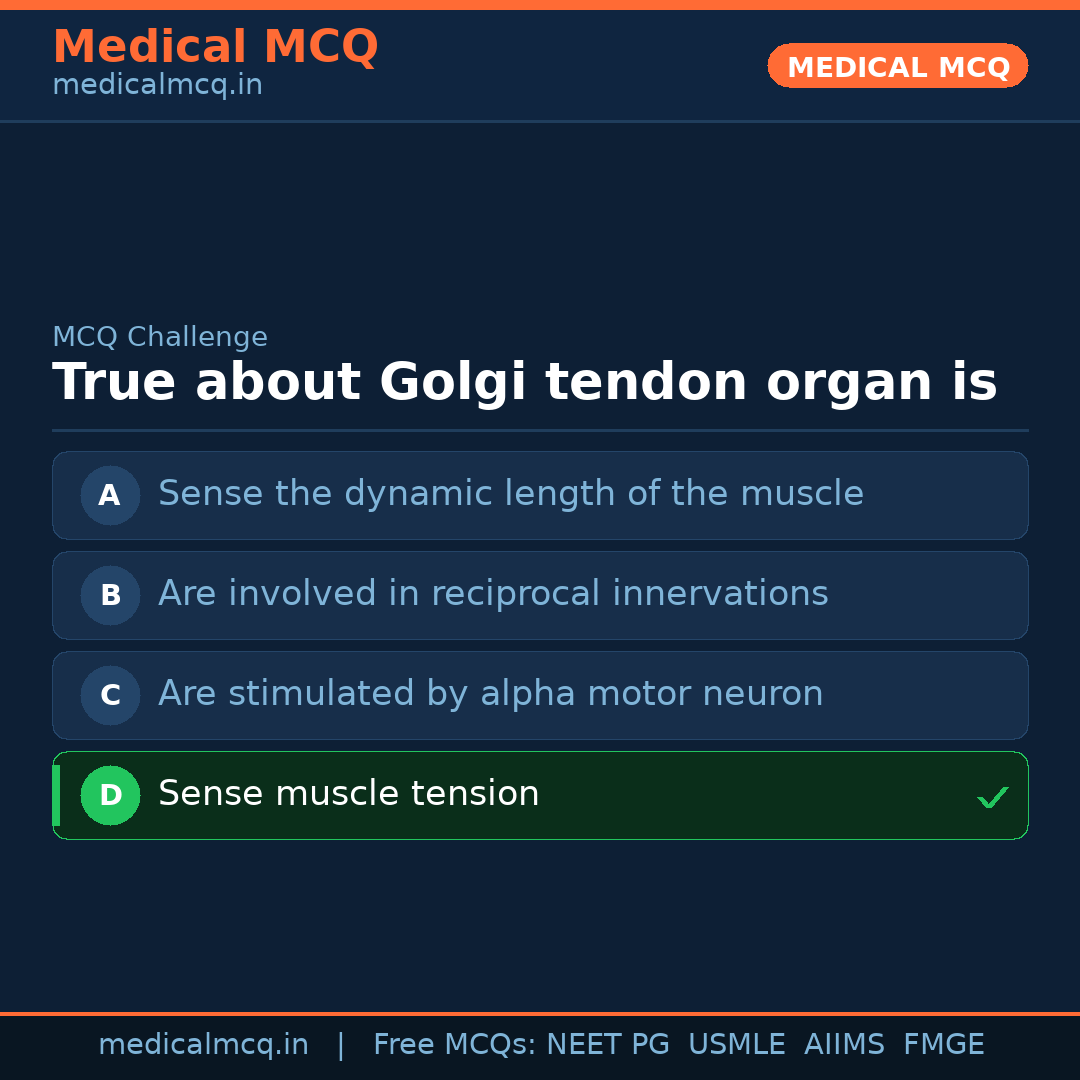This screenshot has width=1080, height=1080.
Task: Select the 'Sense muscle tension' answer
Action: pyautogui.click(x=349, y=794)
